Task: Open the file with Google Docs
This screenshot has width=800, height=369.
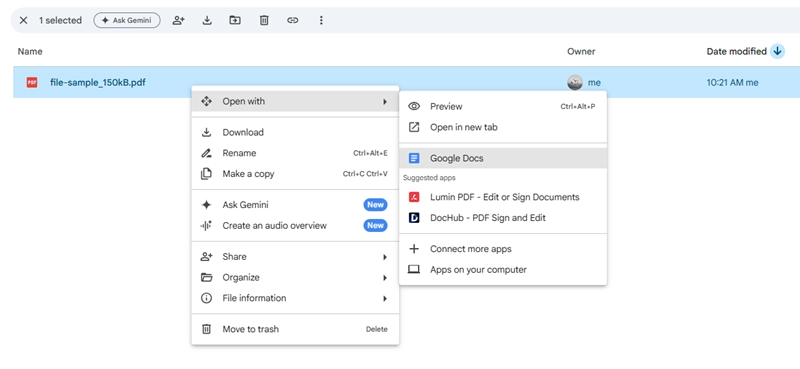Action: pos(503,158)
